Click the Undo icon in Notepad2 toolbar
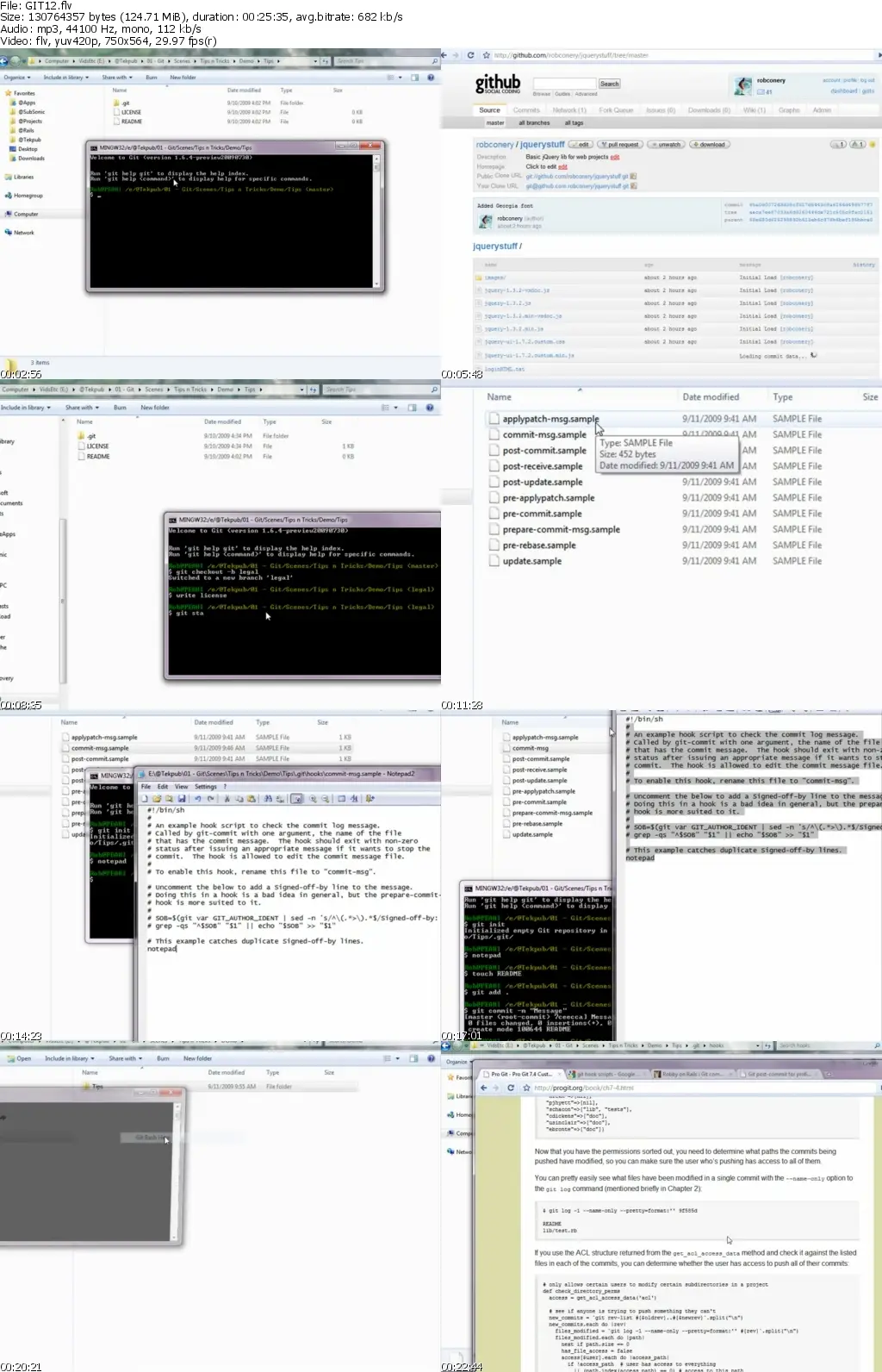The height and width of the screenshot is (1372, 882). [x=198, y=799]
